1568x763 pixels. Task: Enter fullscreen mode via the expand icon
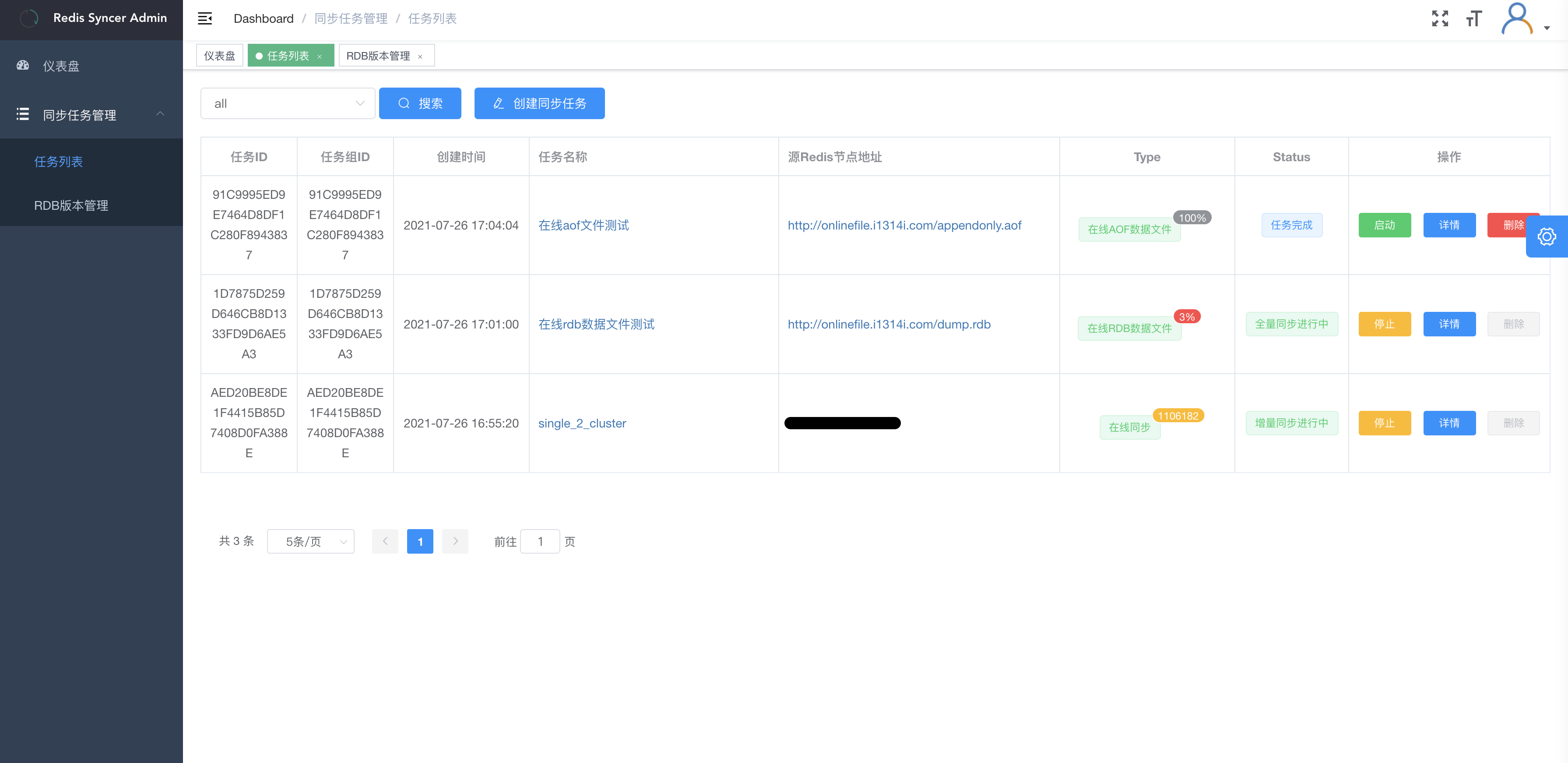tap(1440, 18)
